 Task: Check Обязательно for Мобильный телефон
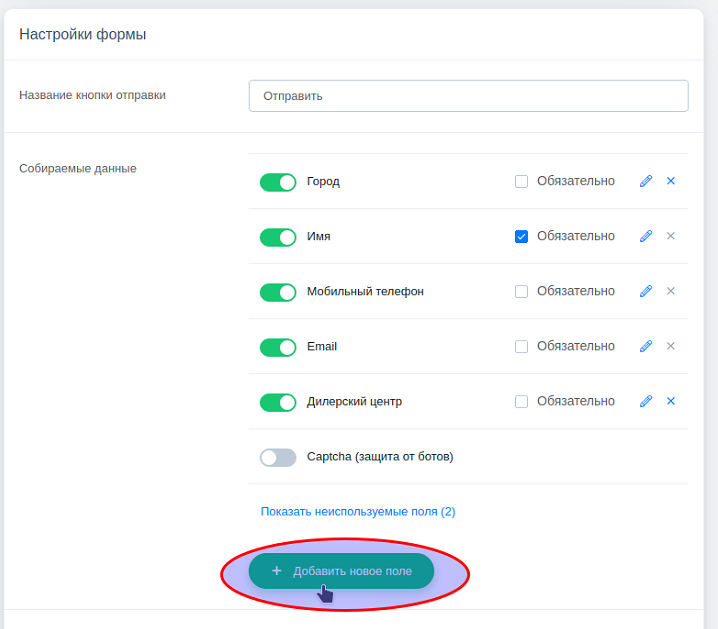tap(521, 291)
